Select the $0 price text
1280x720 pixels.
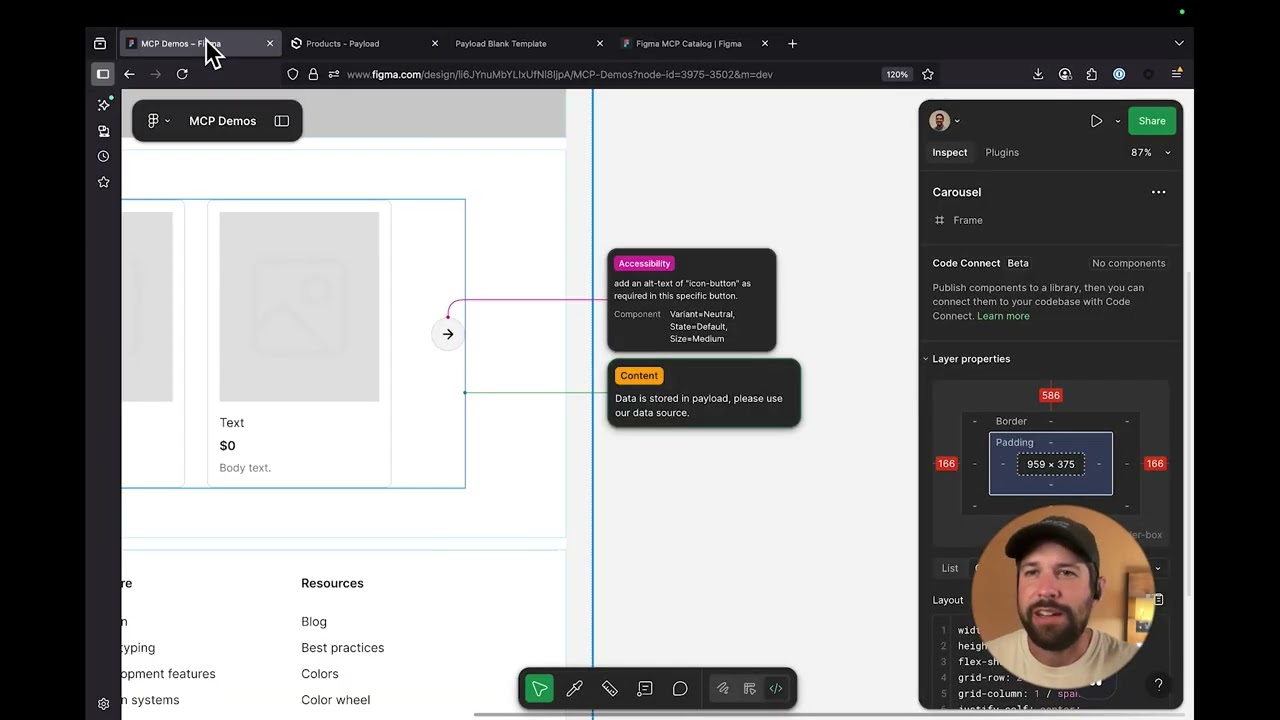click(227, 446)
